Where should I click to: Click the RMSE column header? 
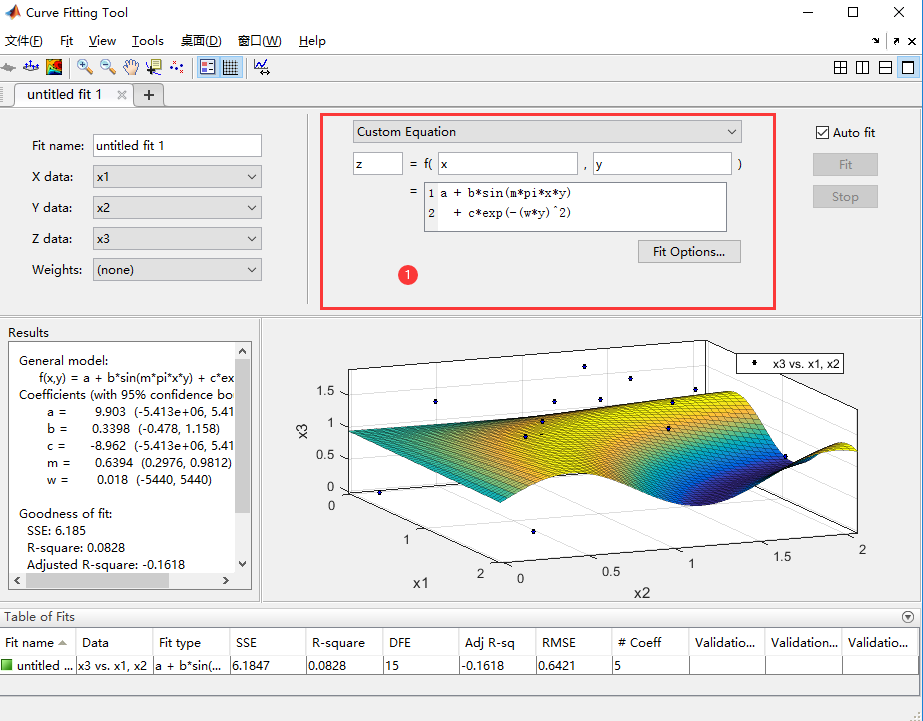(573, 643)
